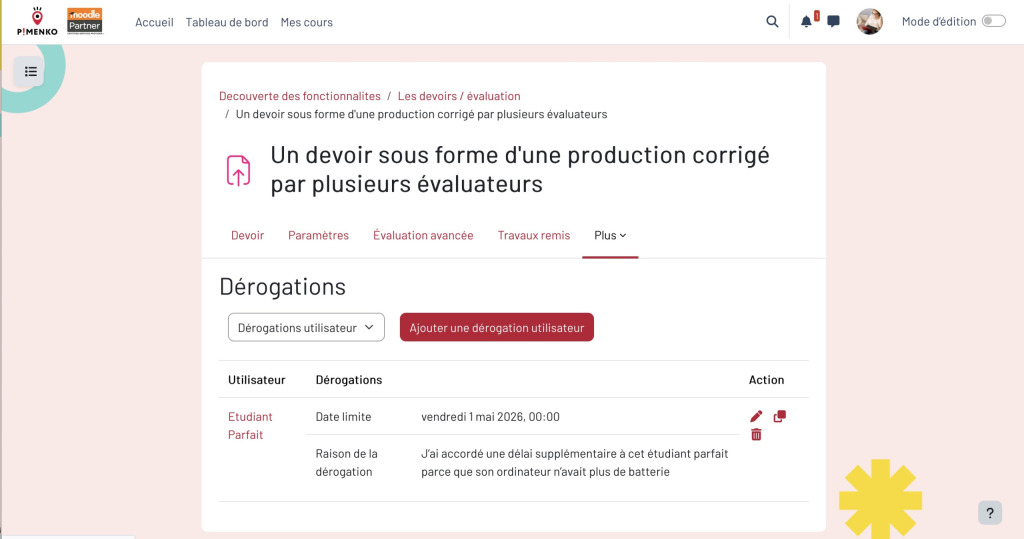1024x539 pixels.
Task: Edit the Etudiant Parfait override with pencil icon
Action: tap(756, 416)
